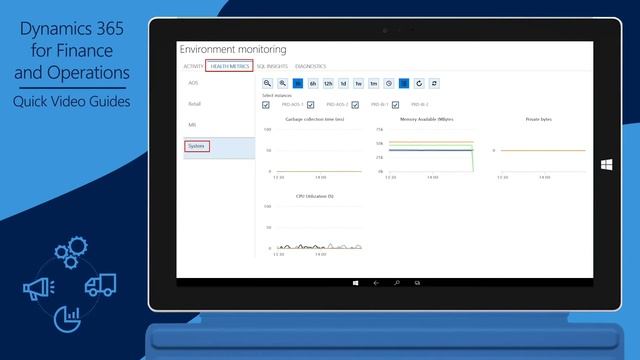Screen dimensions: 640x360
Task: Toggle the PRD-BI-2 instance checkbox
Action: pyautogui.click(x=396, y=105)
